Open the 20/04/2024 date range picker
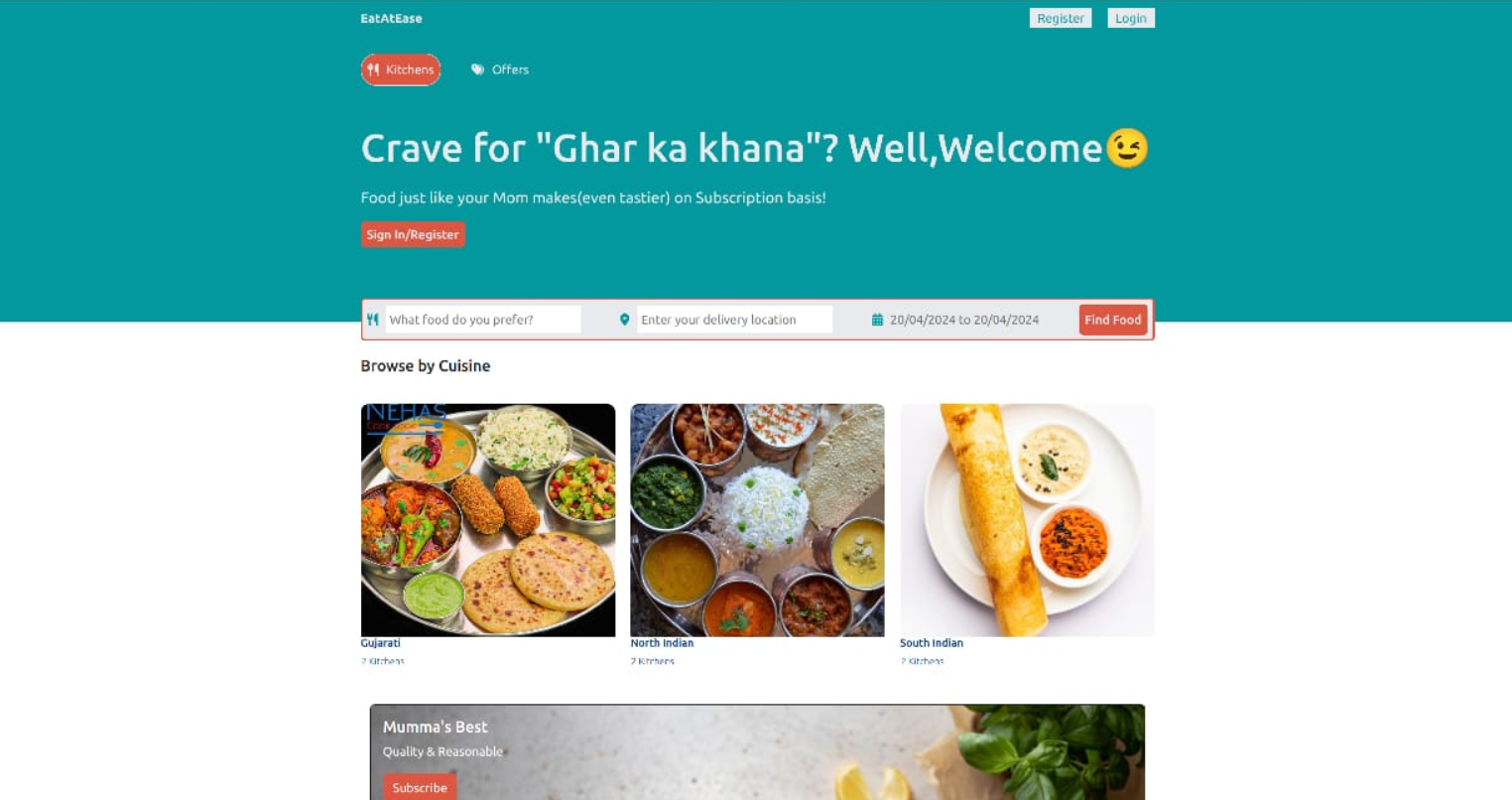 pyautogui.click(x=964, y=320)
